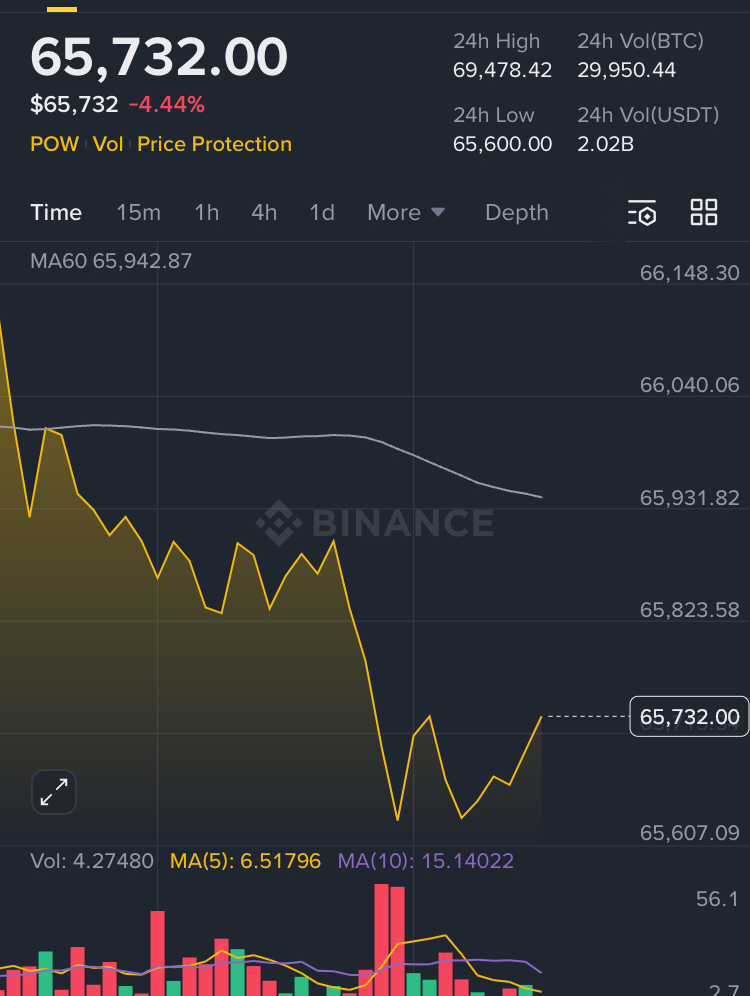Viewport: 750px width, 996px height.
Task: Choose the 1d interval
Action: pos(322,212)
